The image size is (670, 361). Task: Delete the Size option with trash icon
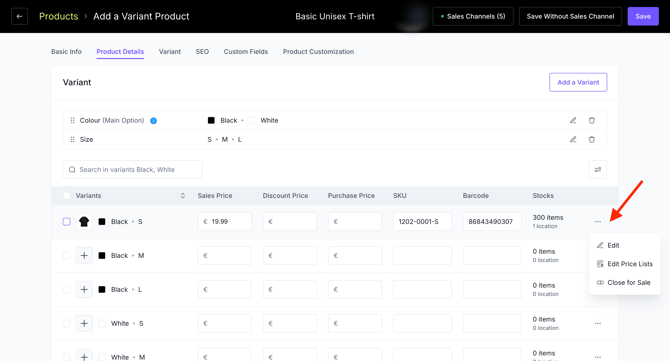[x=592, y=139]
